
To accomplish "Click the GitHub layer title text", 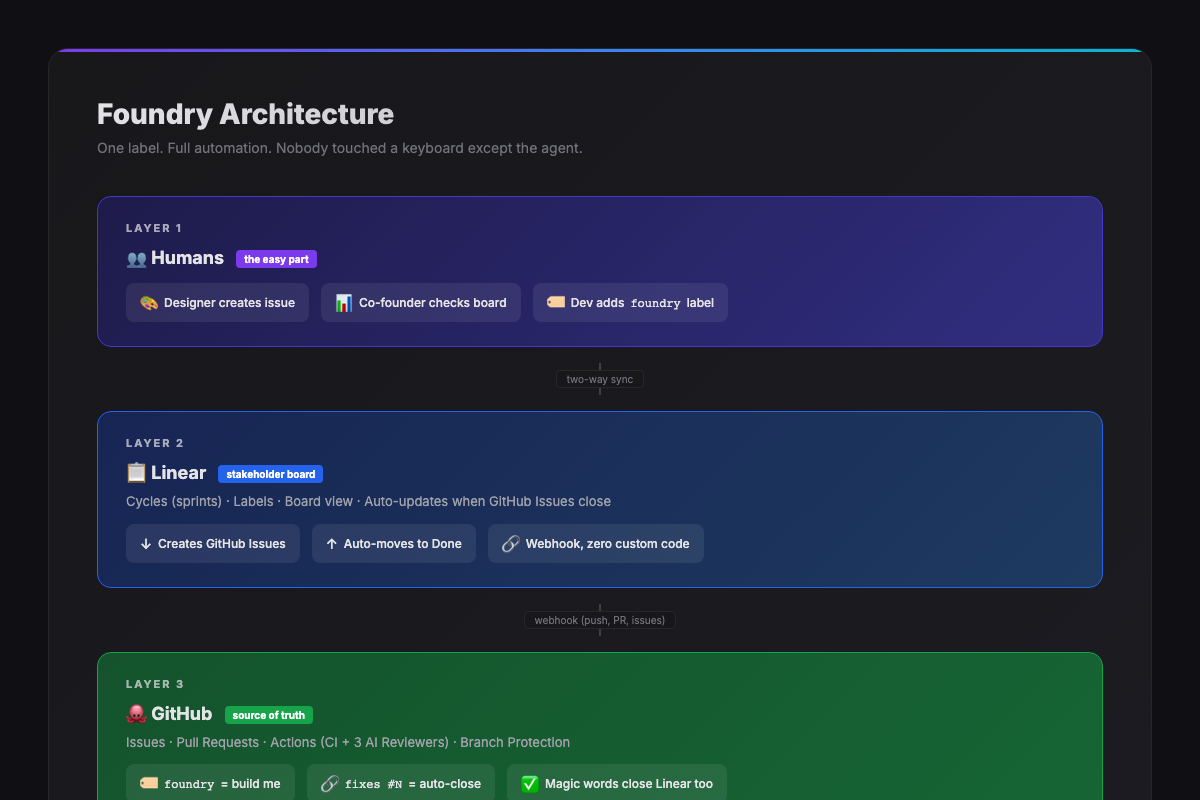I will pos(181,714).
